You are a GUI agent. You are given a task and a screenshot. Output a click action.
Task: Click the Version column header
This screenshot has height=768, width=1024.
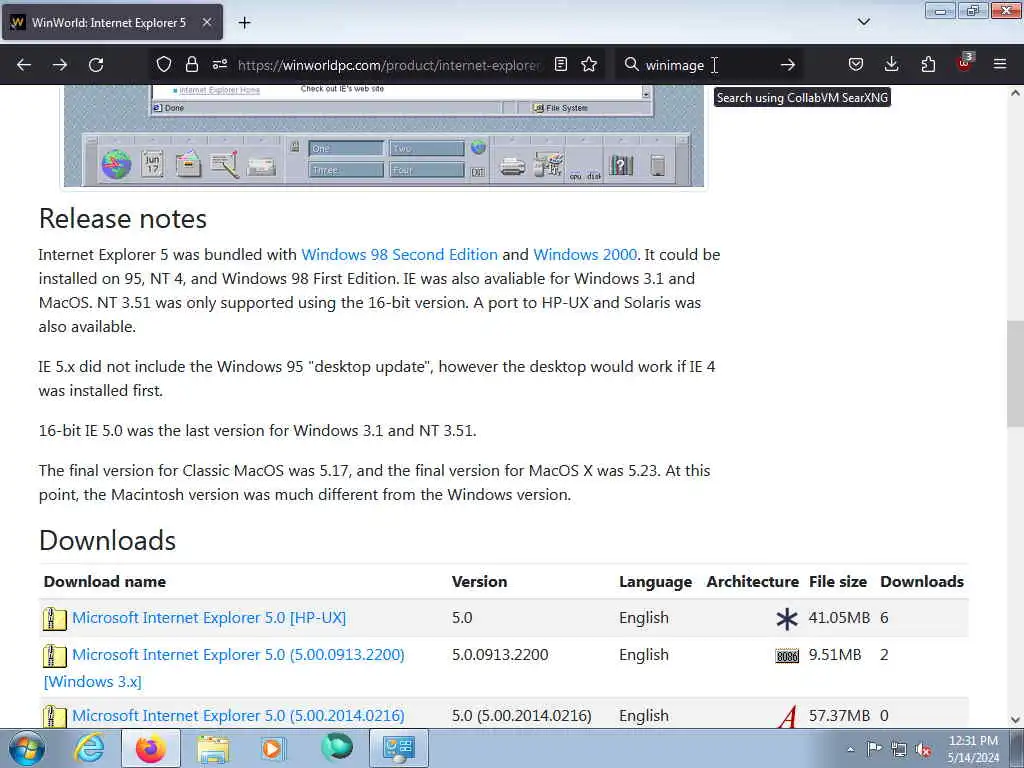[479, 581]
